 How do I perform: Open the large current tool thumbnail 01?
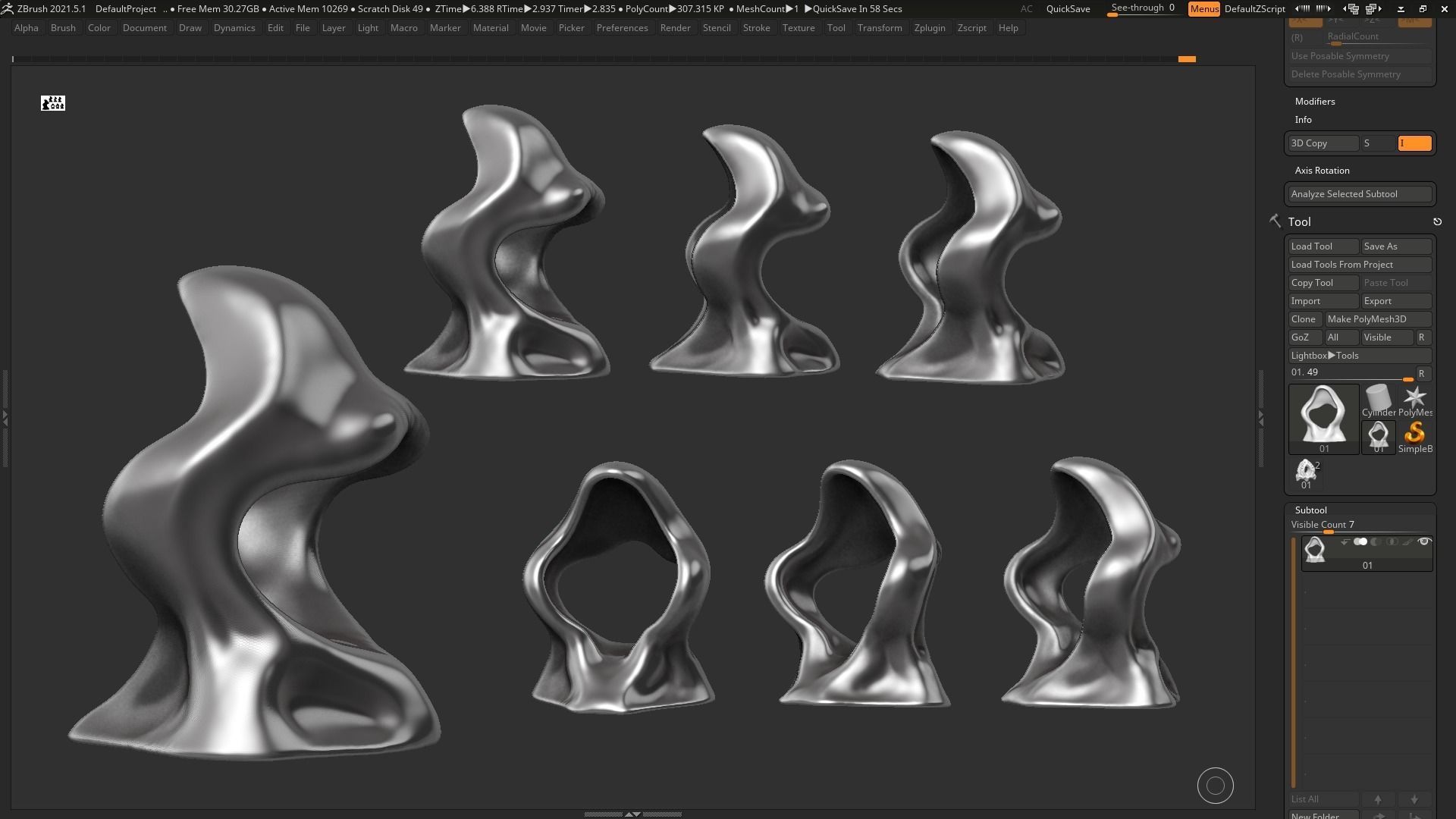pos(1324,419)
